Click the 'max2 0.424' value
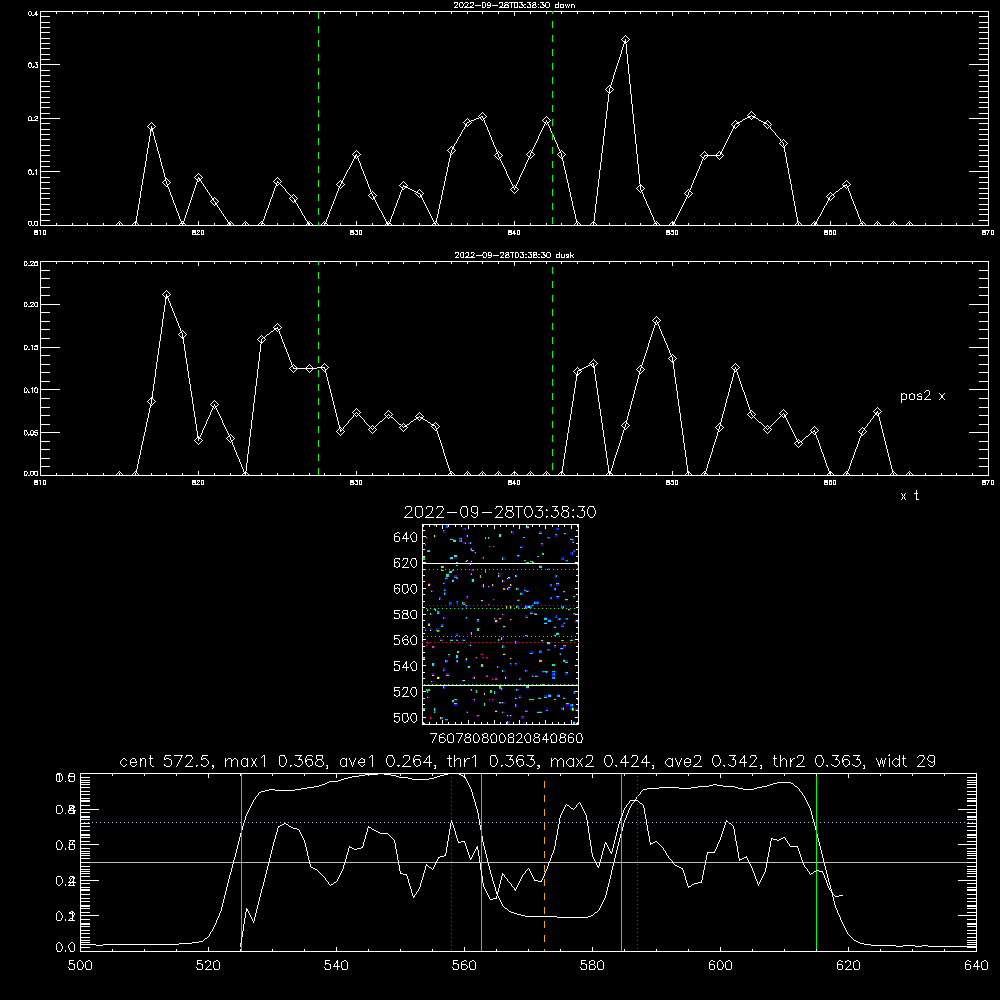This screenshot has width=1000, height=1000. tap(601, 761)
